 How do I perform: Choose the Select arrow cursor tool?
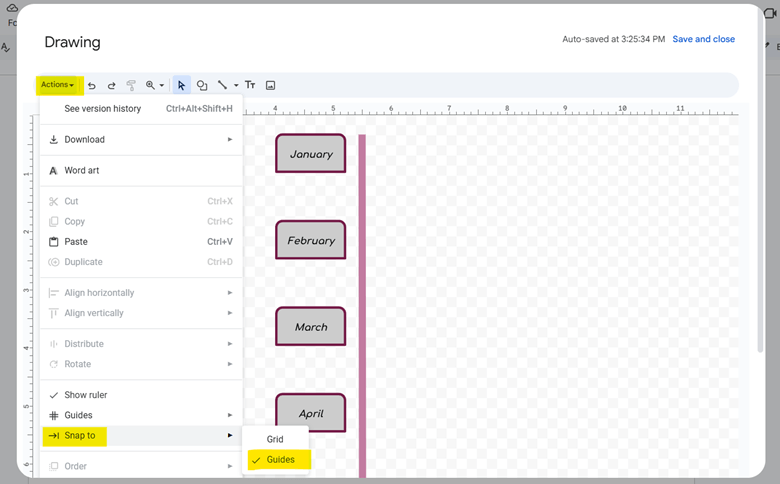coord(181,86)
